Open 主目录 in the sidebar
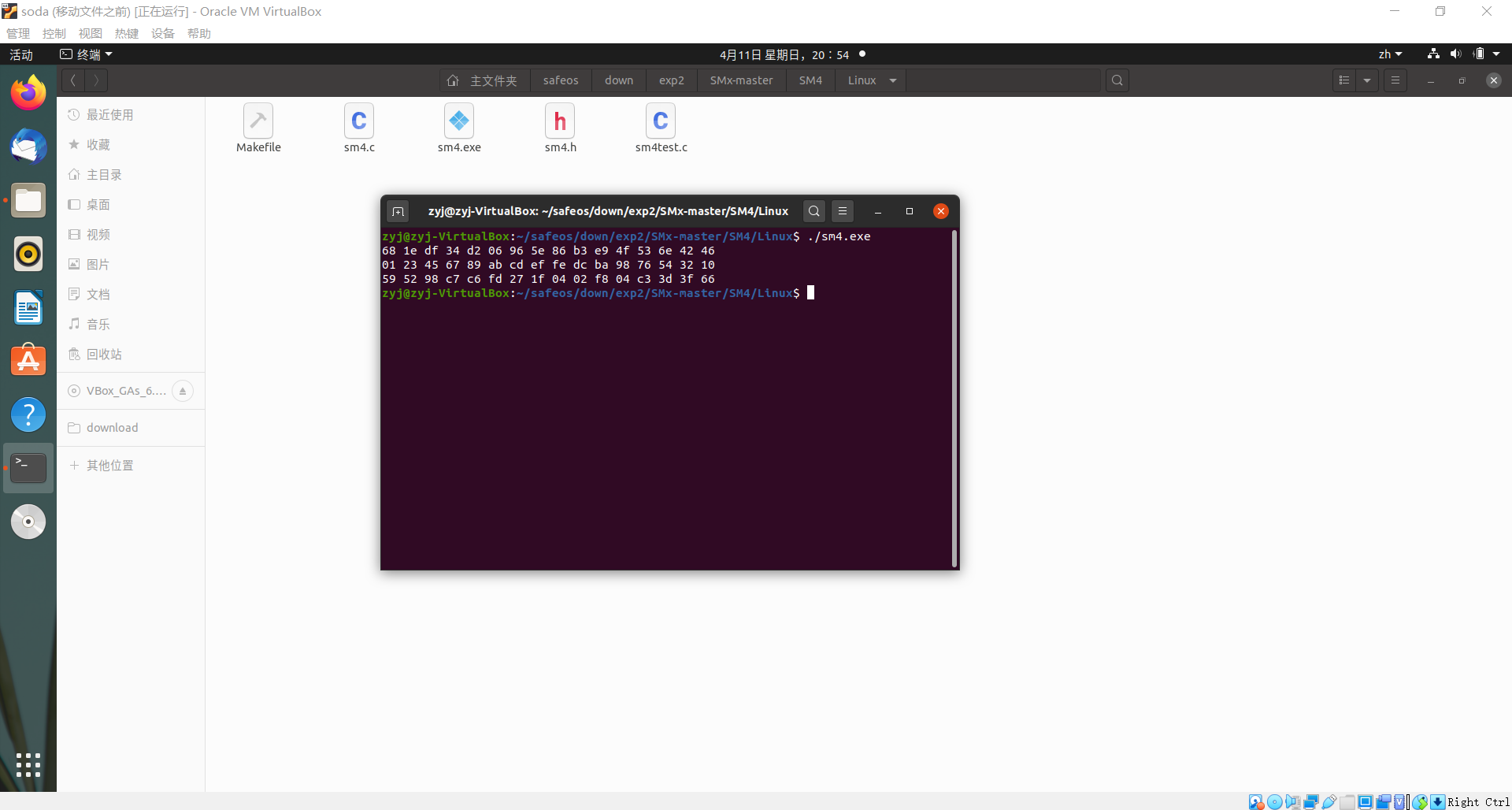Image resolution: width=1512 pixels, height=810 pixels. point(131,175)
